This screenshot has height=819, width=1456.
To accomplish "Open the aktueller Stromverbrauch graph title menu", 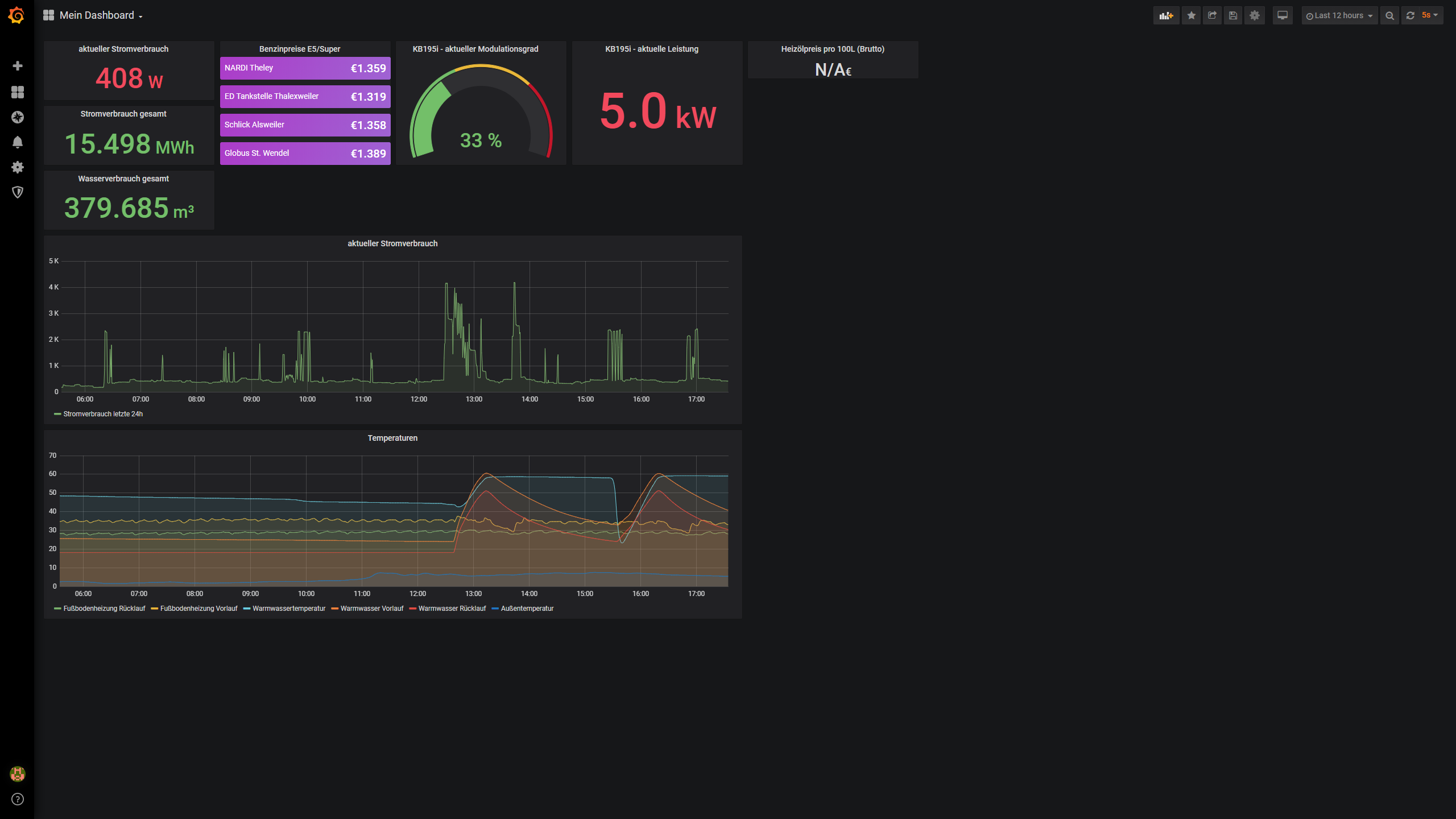I will click(392, 243).
